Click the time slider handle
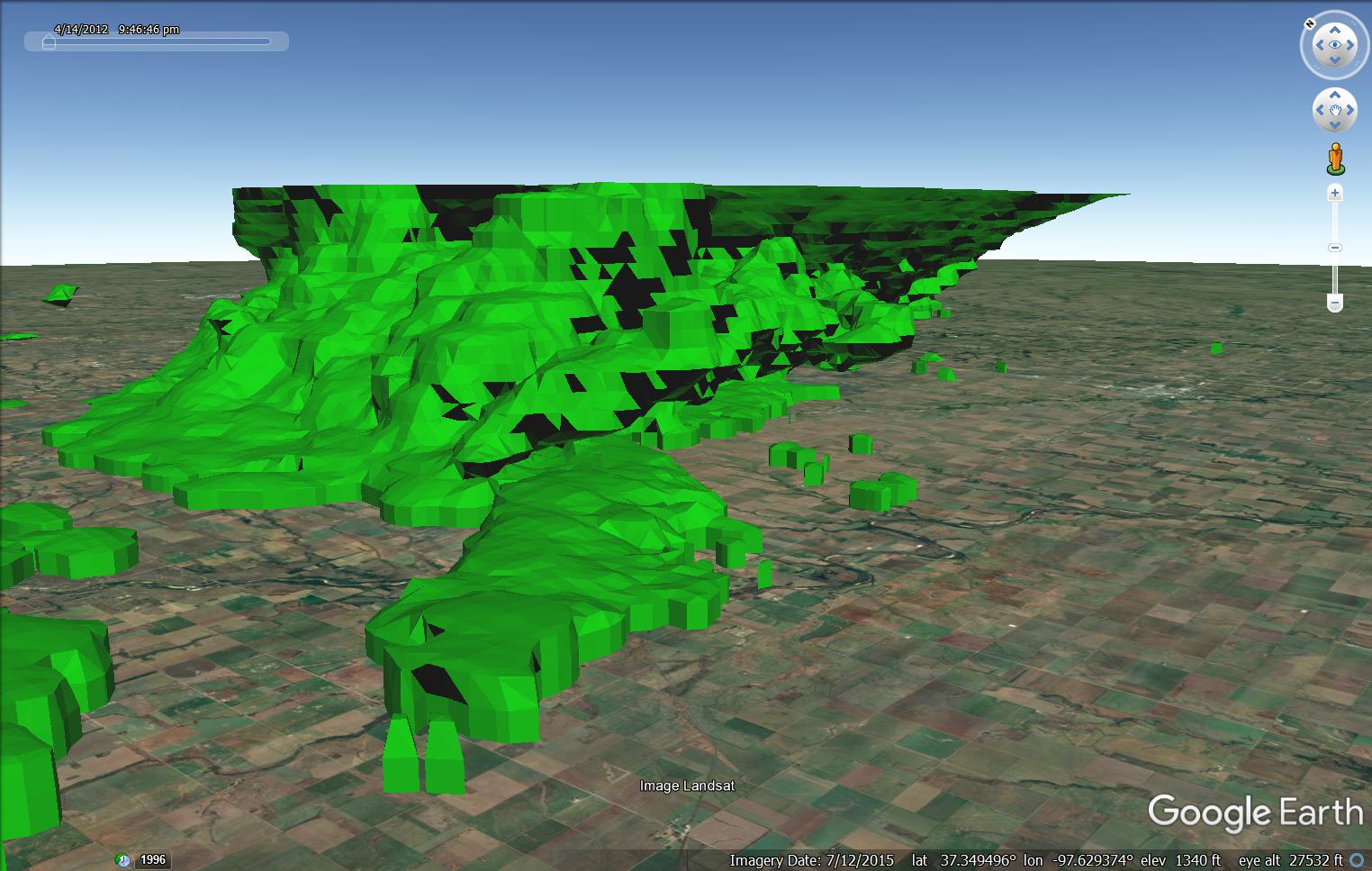This screenshot has height=871, width=1372. [x=50, y=41]
